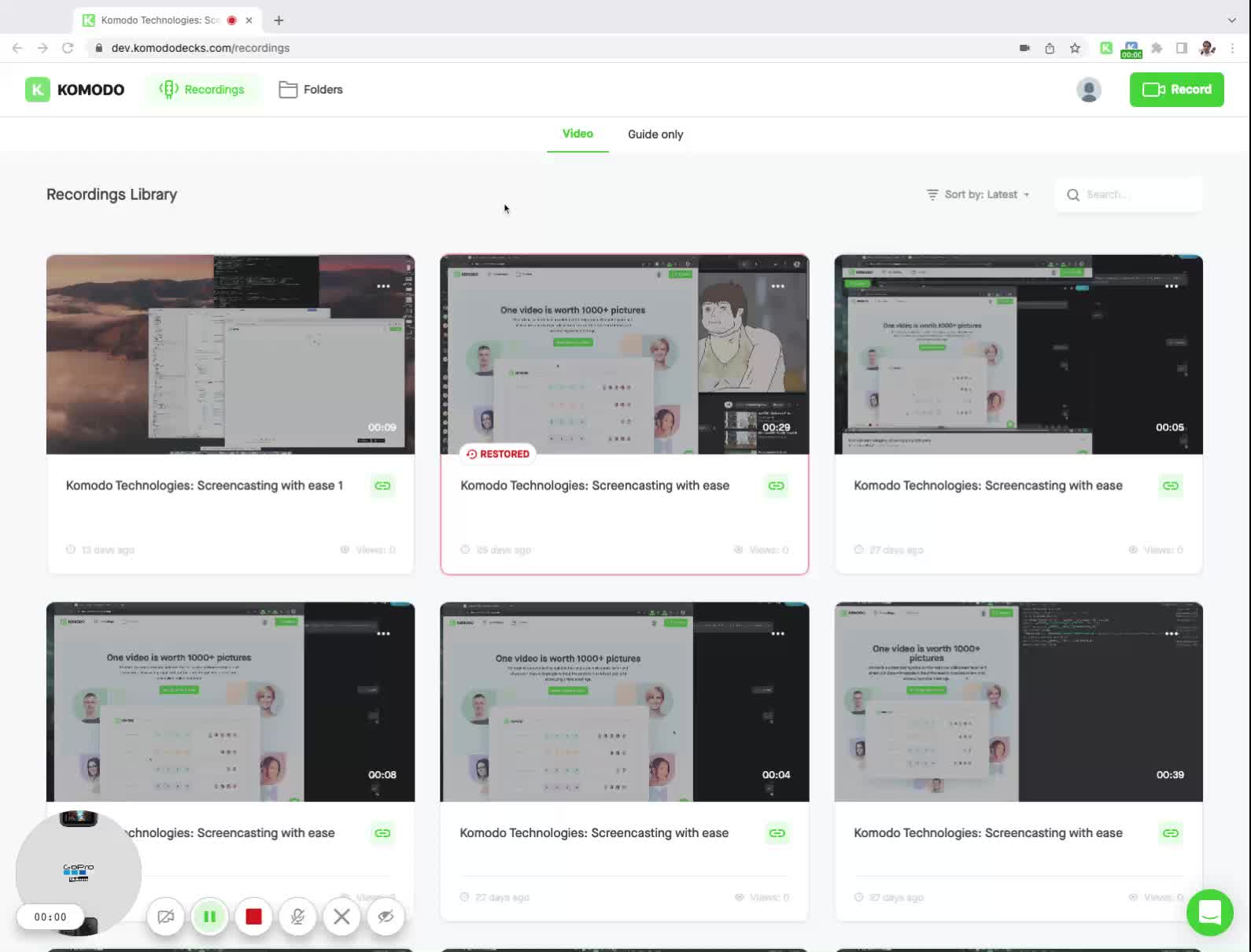Open the 00:04 recording thumbnail
This screenshot has height=952, width=1251.
[x=625, y=702]
